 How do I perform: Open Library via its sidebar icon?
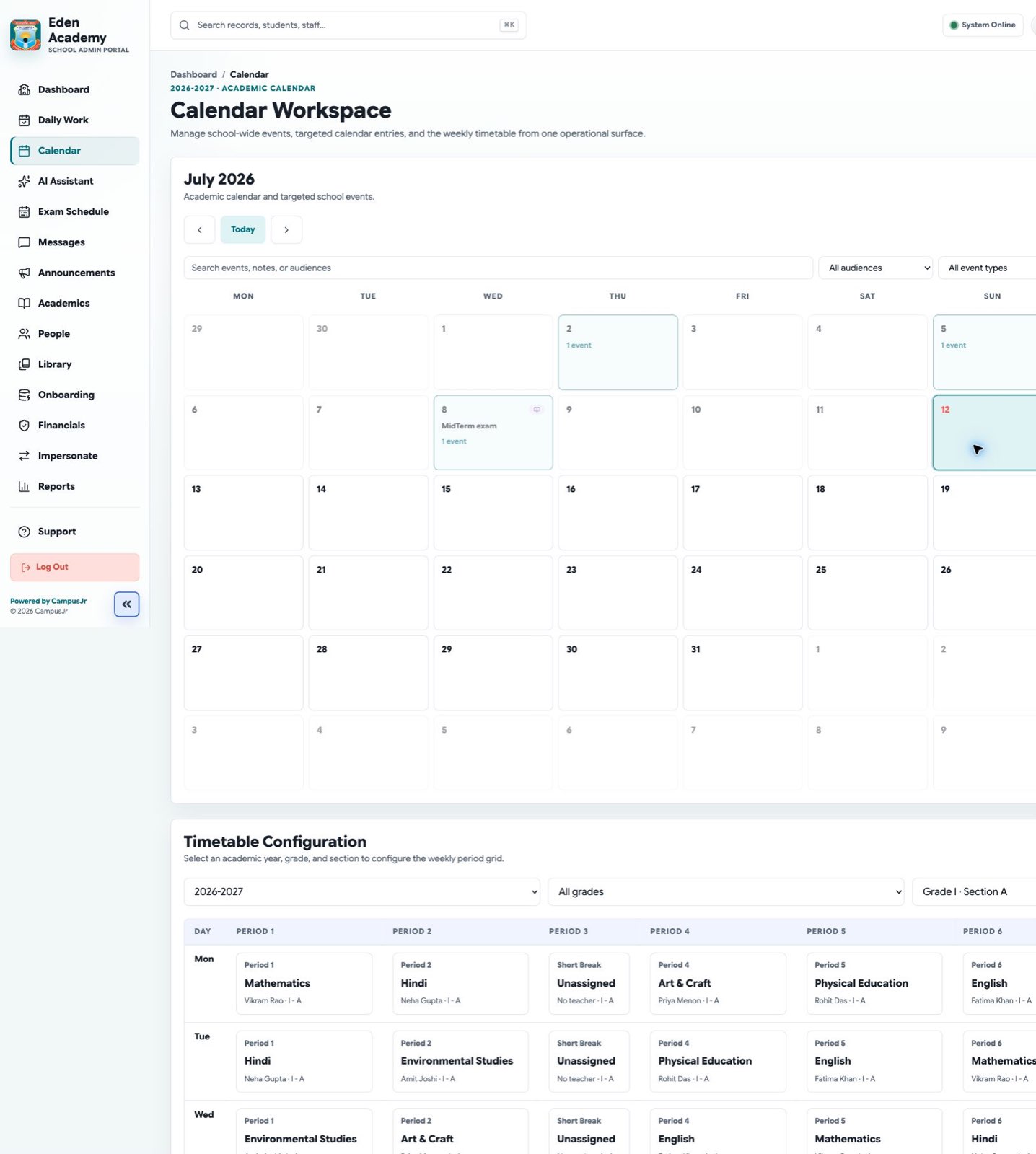24,364
